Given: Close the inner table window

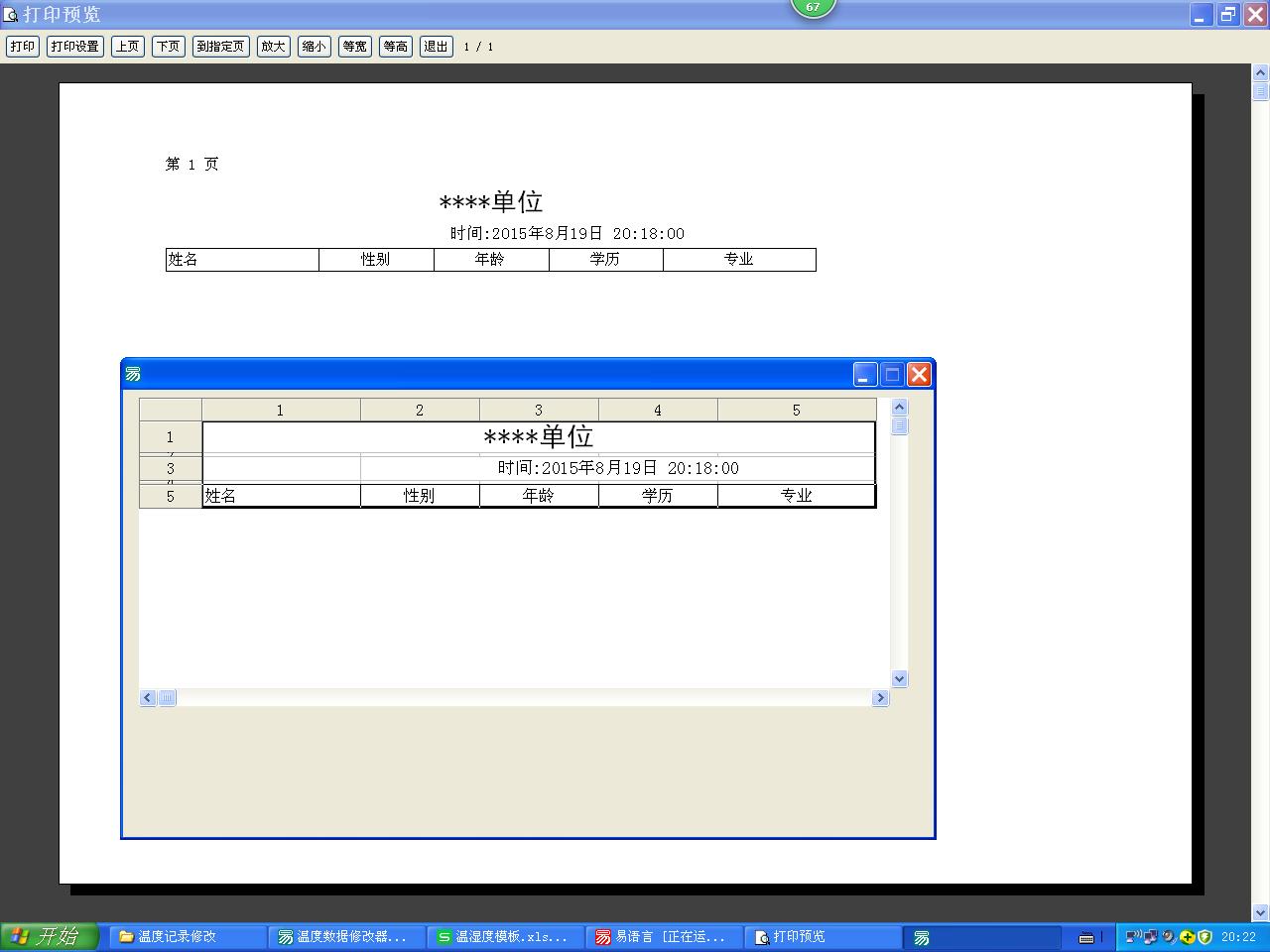Looking at the screenshot, I should coord(919,374).
